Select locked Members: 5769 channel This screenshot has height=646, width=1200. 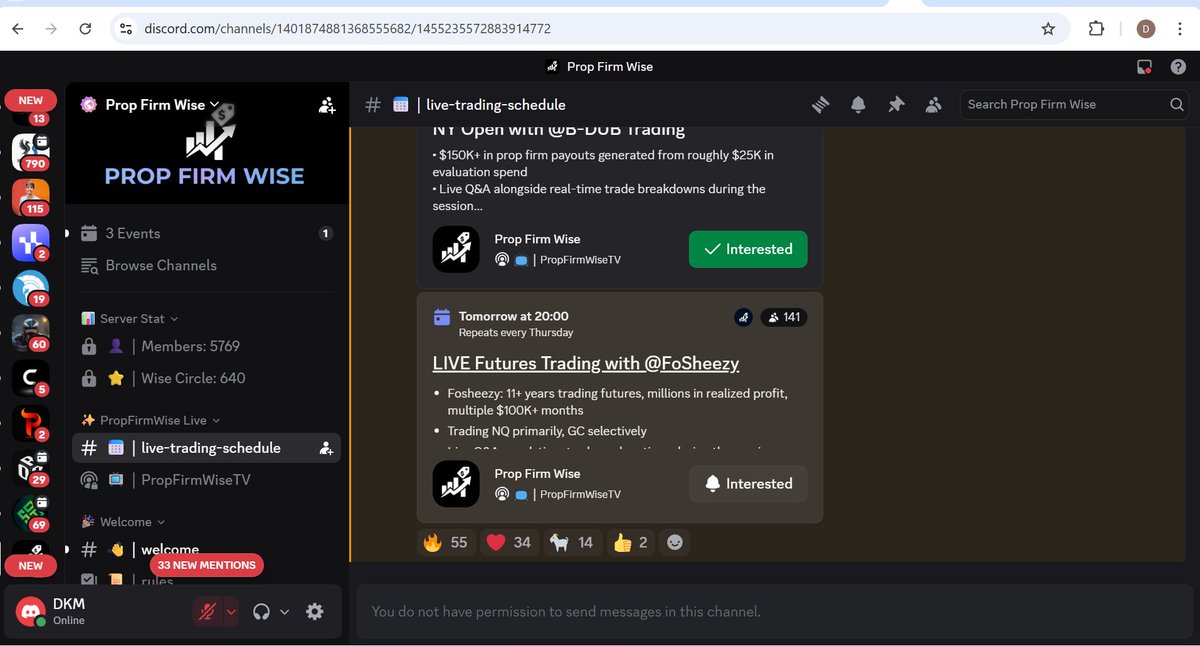point(205,346)
